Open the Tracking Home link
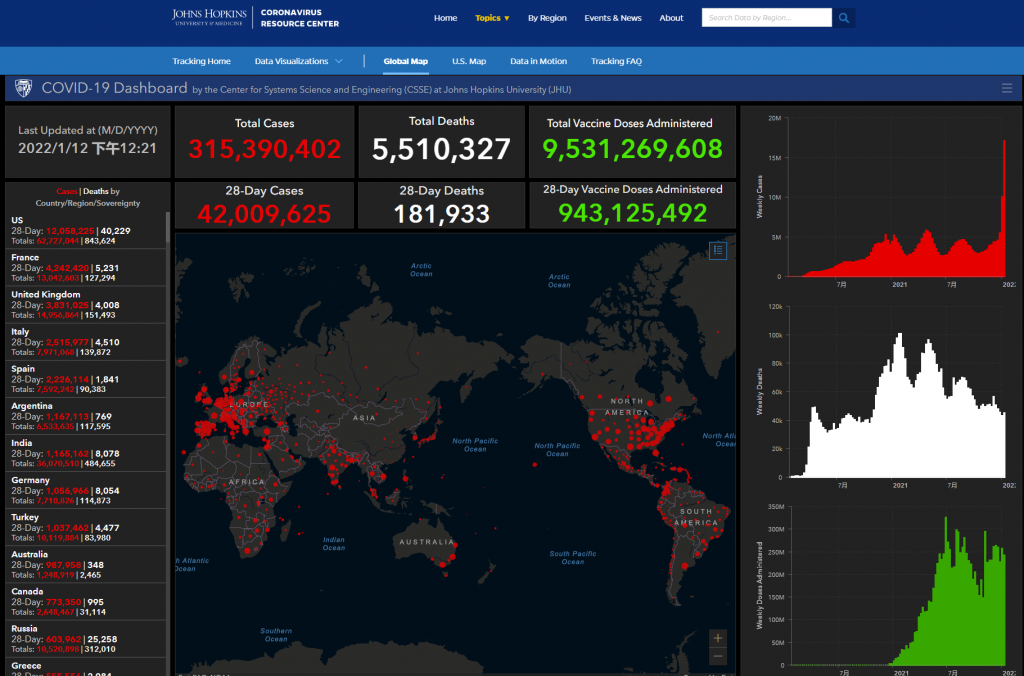Screen dimensions: 1024x676 pos(201,62)
